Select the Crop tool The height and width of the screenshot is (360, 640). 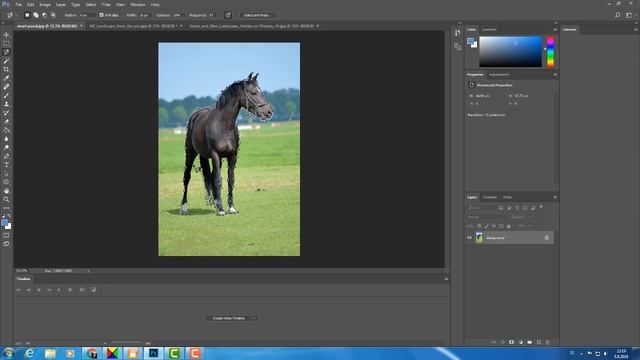point(6,69)
